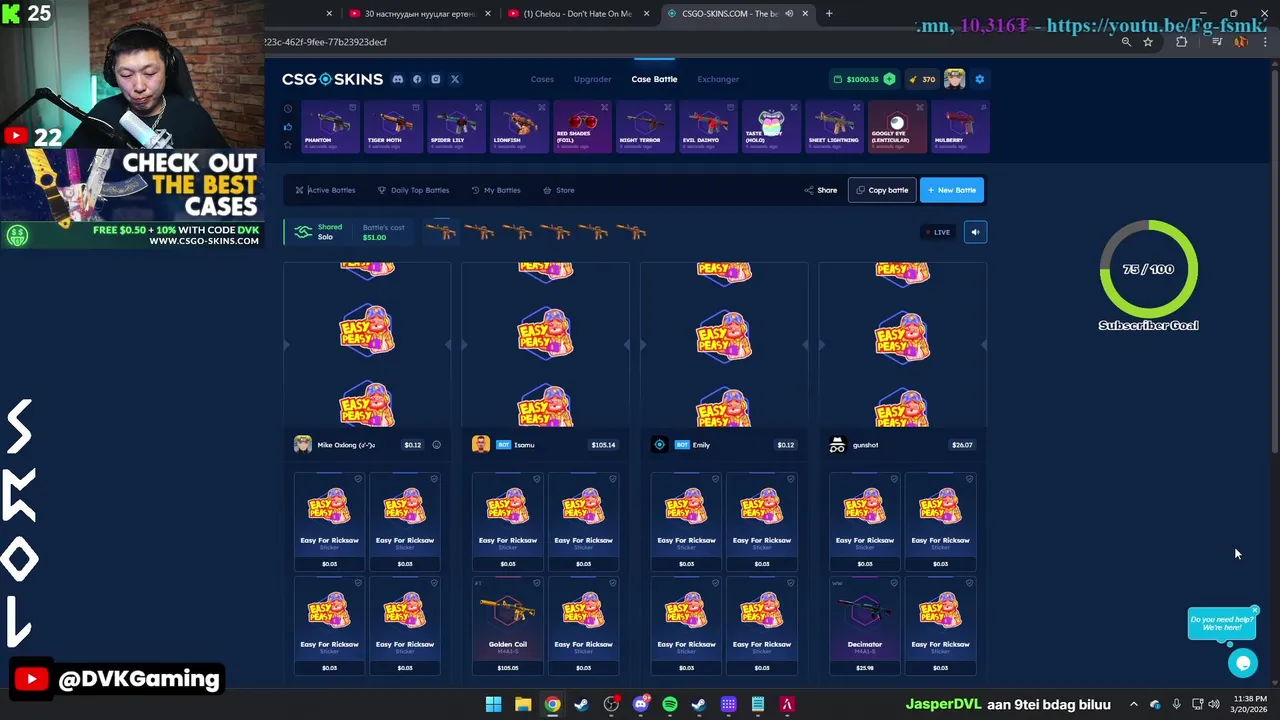Open the Facebook link icon in the header
This screenshot has width=1280, height=720.
click(417, 79)
